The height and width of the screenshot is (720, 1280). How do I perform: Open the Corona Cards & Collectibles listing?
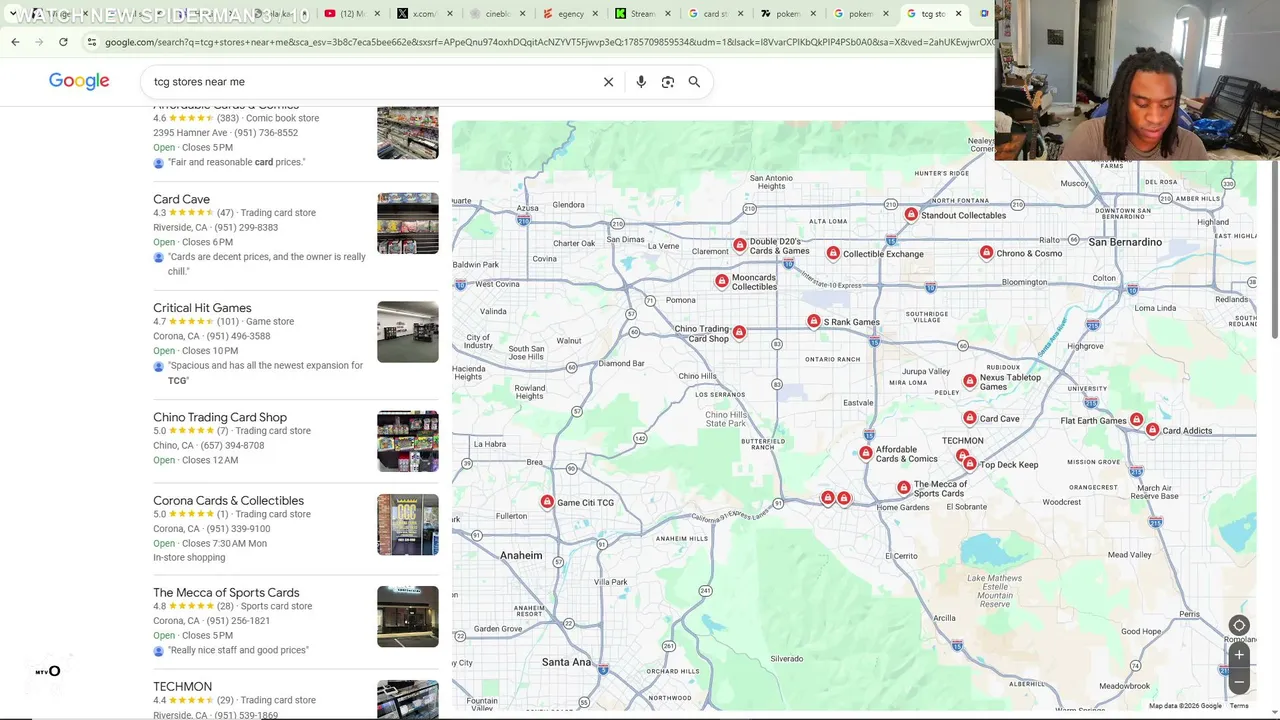[228, 500]
